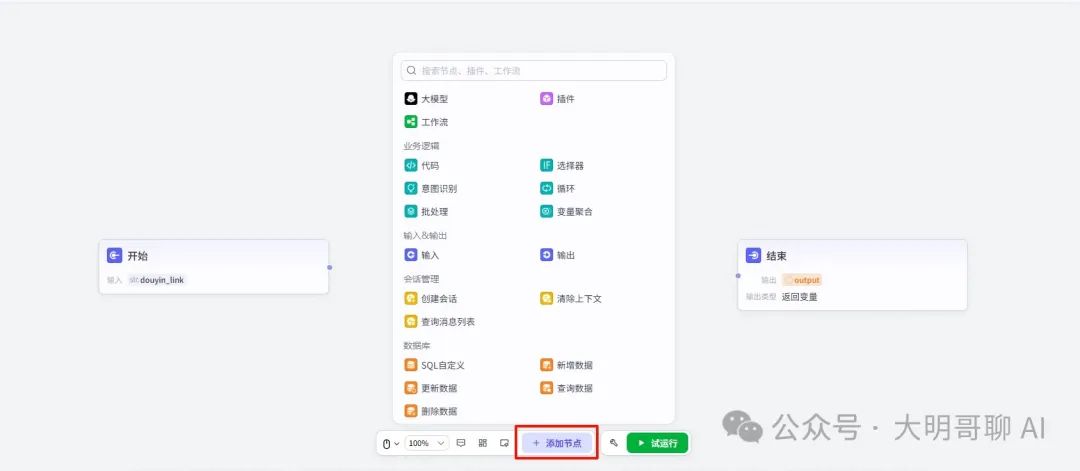Click the output variable tag in 结束
This screenshot has width=1080, height=471.
coord(802,280)
